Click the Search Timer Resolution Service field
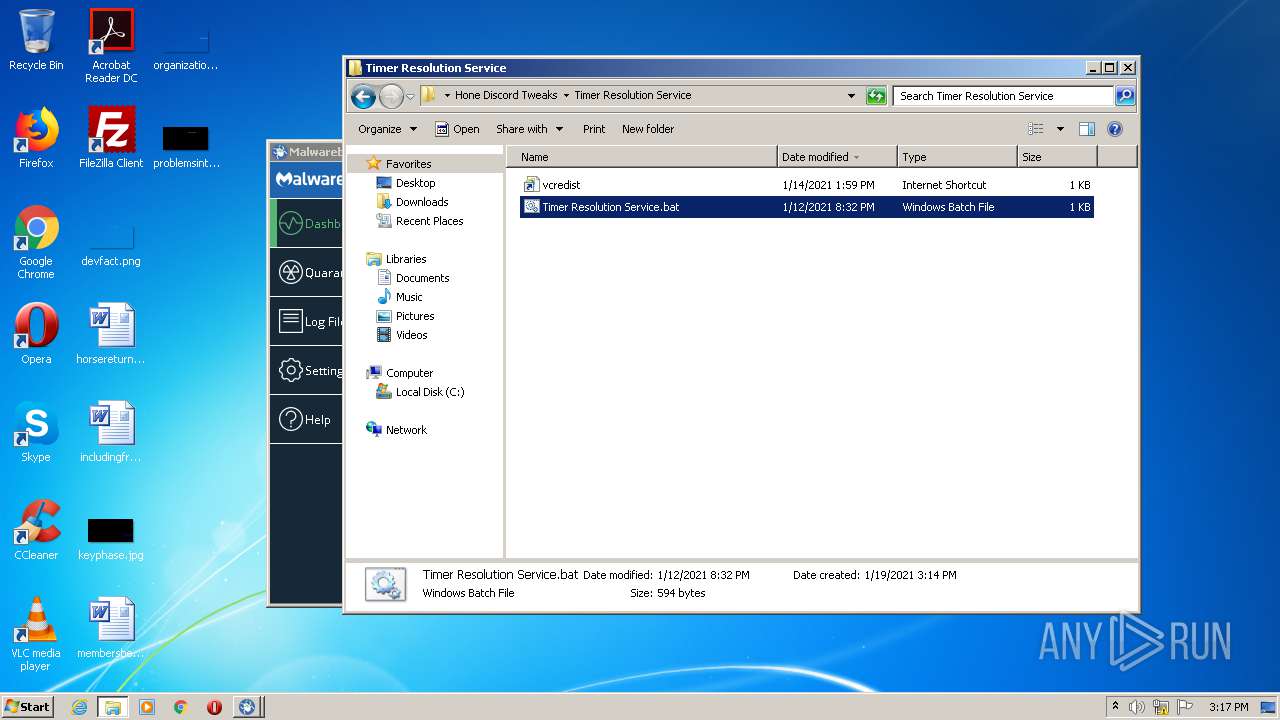 pyautogui.click(x=1003, y=96)
